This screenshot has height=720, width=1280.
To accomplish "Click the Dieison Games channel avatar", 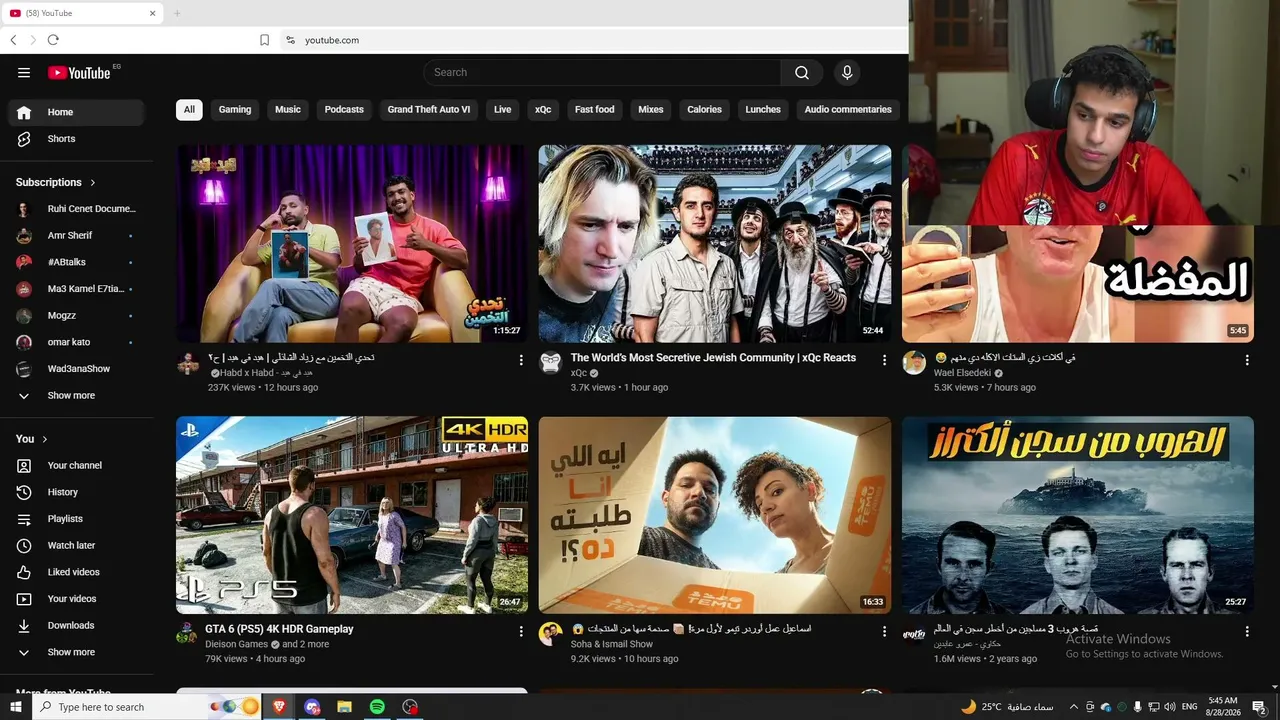I will coord(187,633).
